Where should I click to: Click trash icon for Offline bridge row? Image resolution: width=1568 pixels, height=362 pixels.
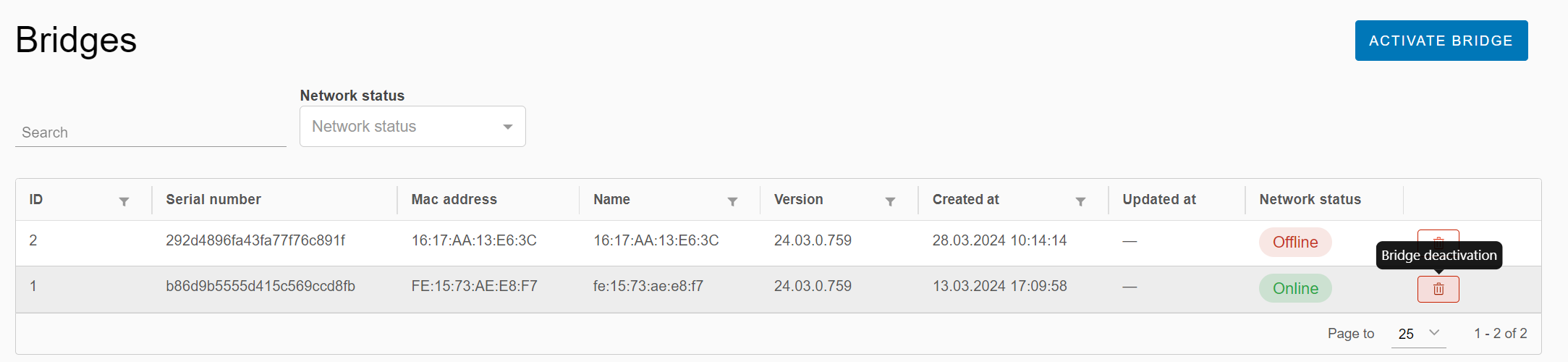[x=1438, y=236]
